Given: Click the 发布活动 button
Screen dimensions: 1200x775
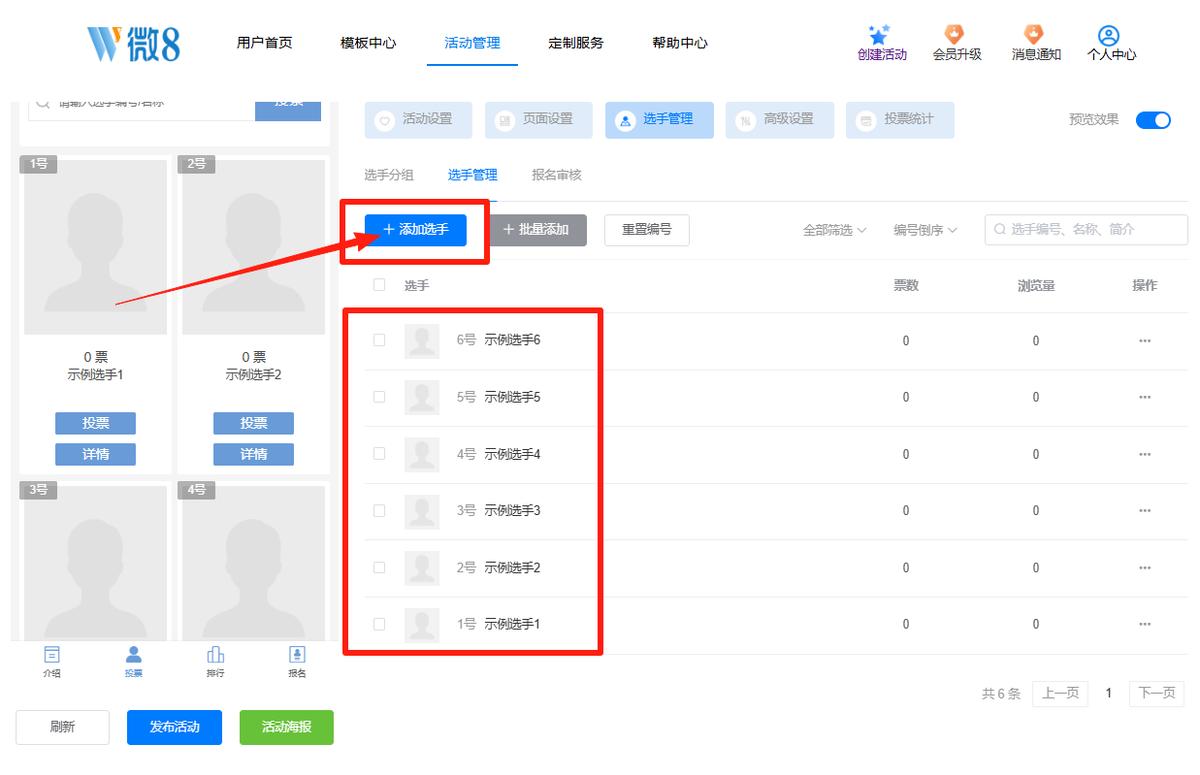Looking at the screenshot, I should click(x=174, y=727).
